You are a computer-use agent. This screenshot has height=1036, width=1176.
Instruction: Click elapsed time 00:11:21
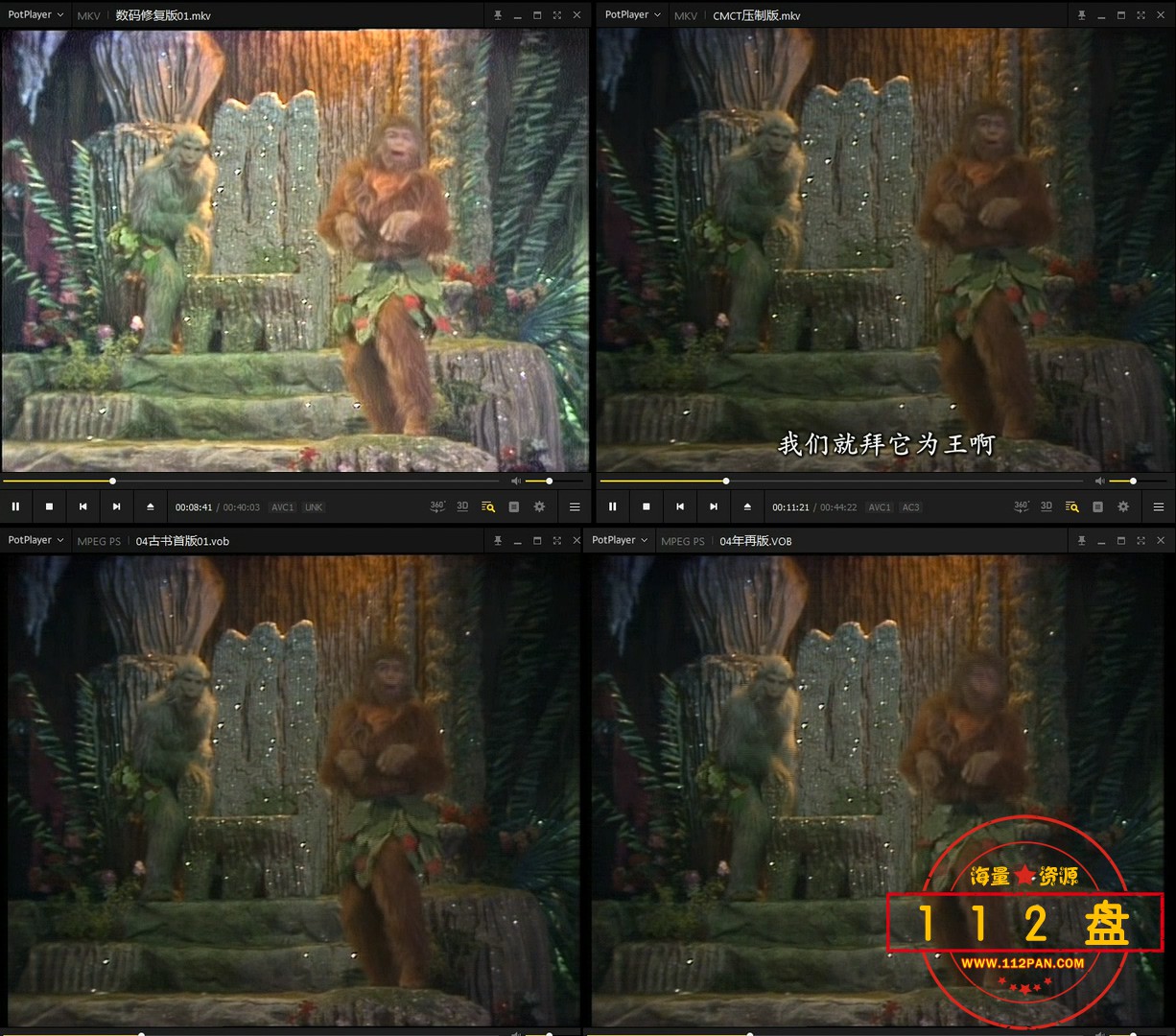click(790, 507)
